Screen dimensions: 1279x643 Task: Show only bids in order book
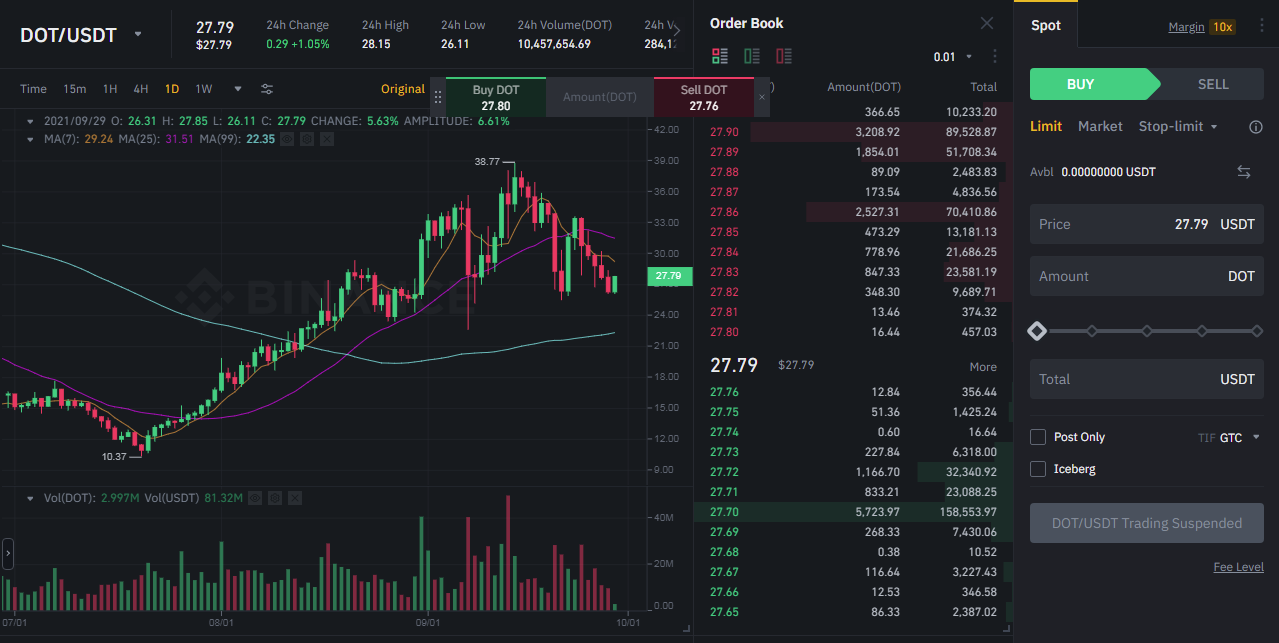(752, 56)
